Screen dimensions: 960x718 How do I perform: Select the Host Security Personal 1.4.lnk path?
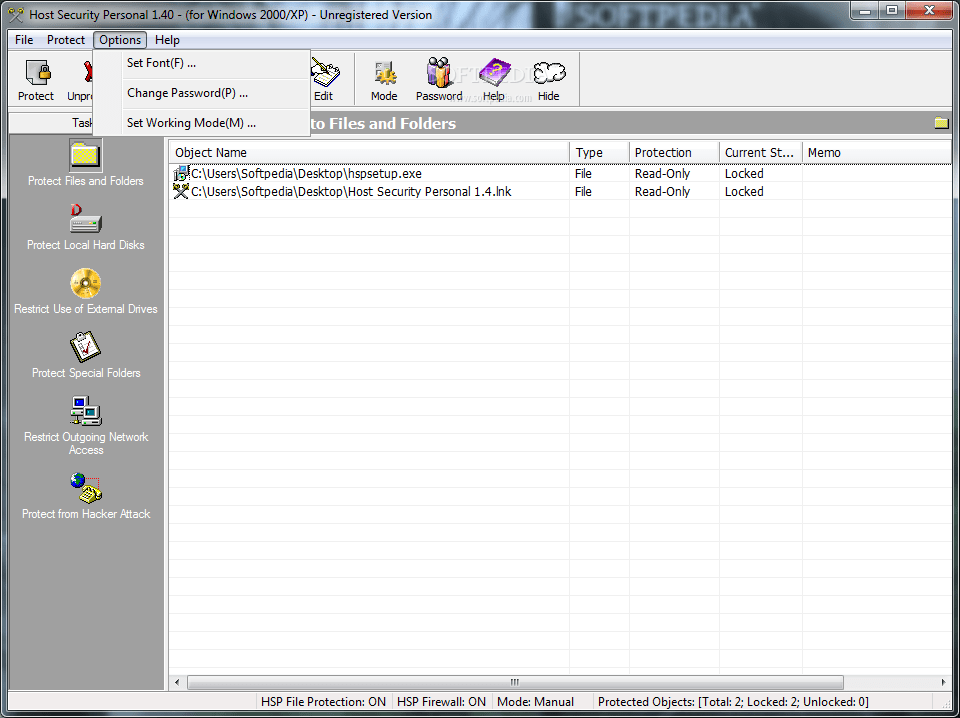coord(351,192)
